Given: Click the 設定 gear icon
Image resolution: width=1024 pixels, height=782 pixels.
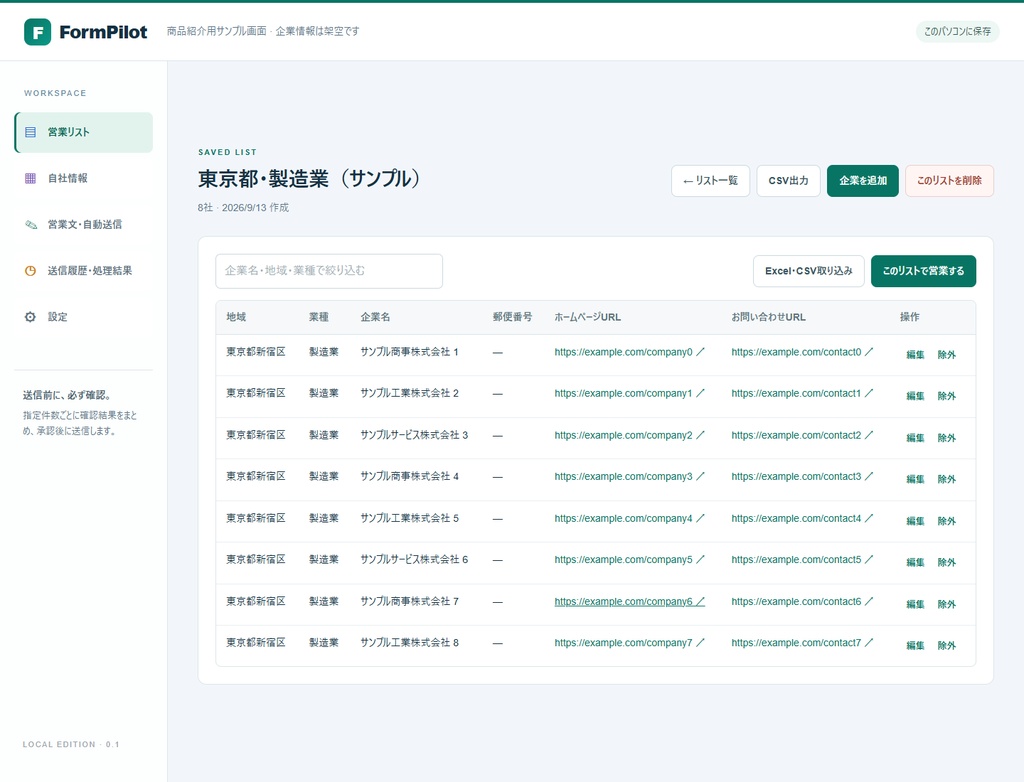Looking at the screenshot, I should tap(31, 317).
